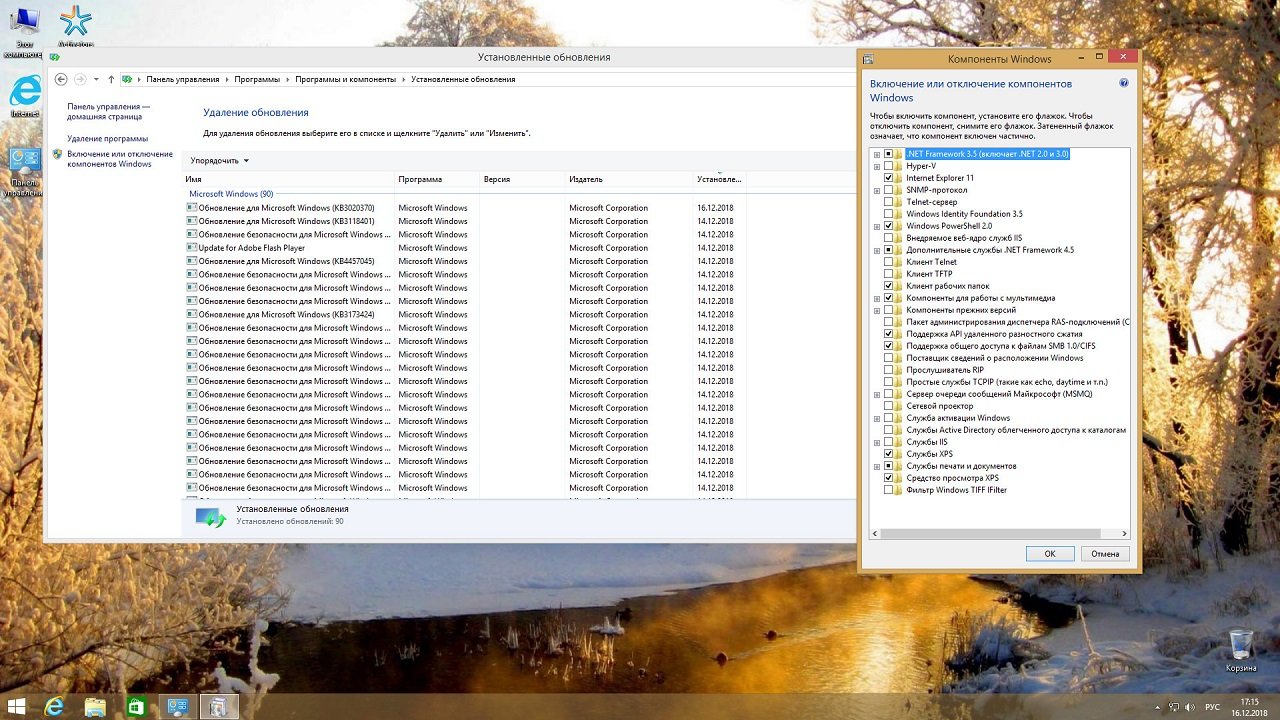The image size is (1280, 720).
Task: Click the icon of Update for Adobe Flash Player
Action: (x=192, y=248)
